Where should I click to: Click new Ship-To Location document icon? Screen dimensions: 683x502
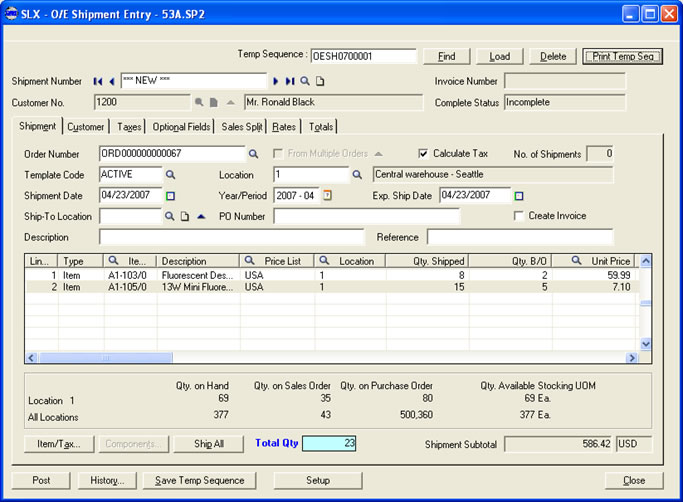click(185, 217)
